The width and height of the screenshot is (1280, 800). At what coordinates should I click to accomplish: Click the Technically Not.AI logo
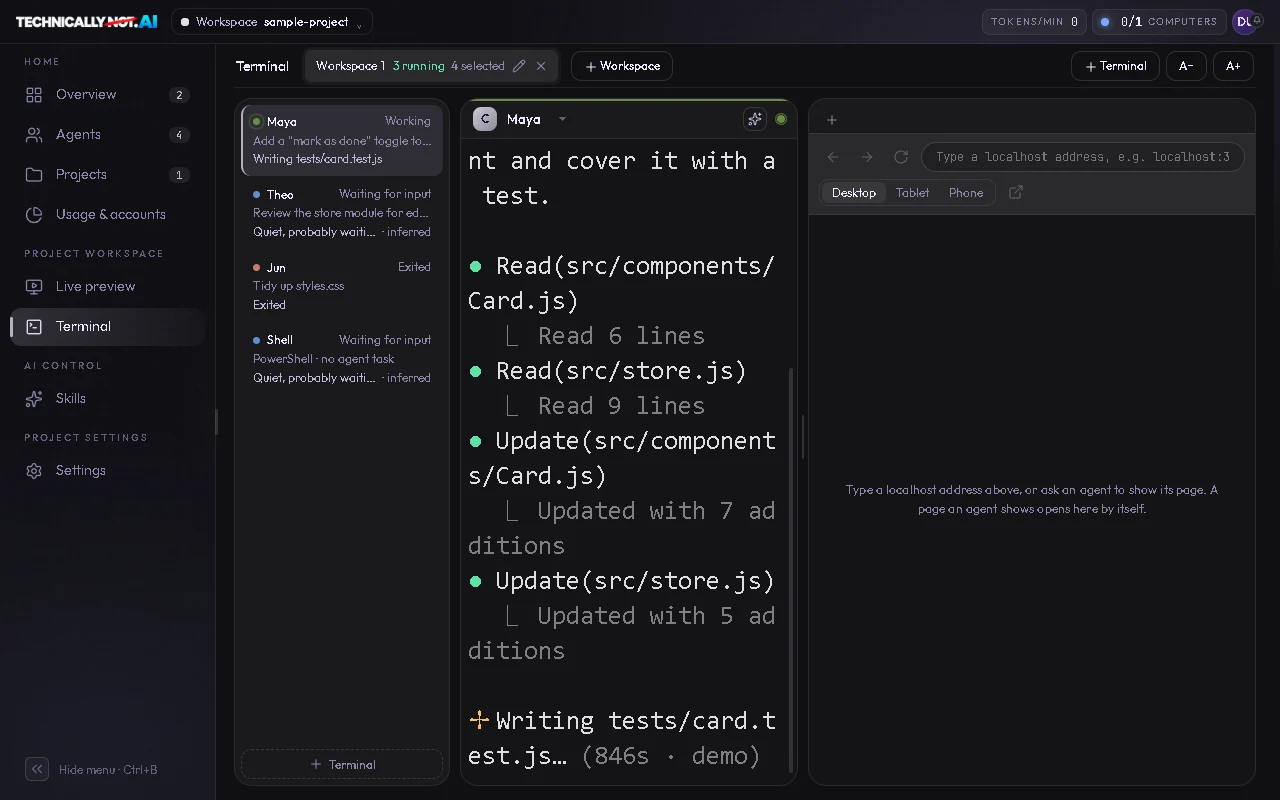tap(86, 21)
